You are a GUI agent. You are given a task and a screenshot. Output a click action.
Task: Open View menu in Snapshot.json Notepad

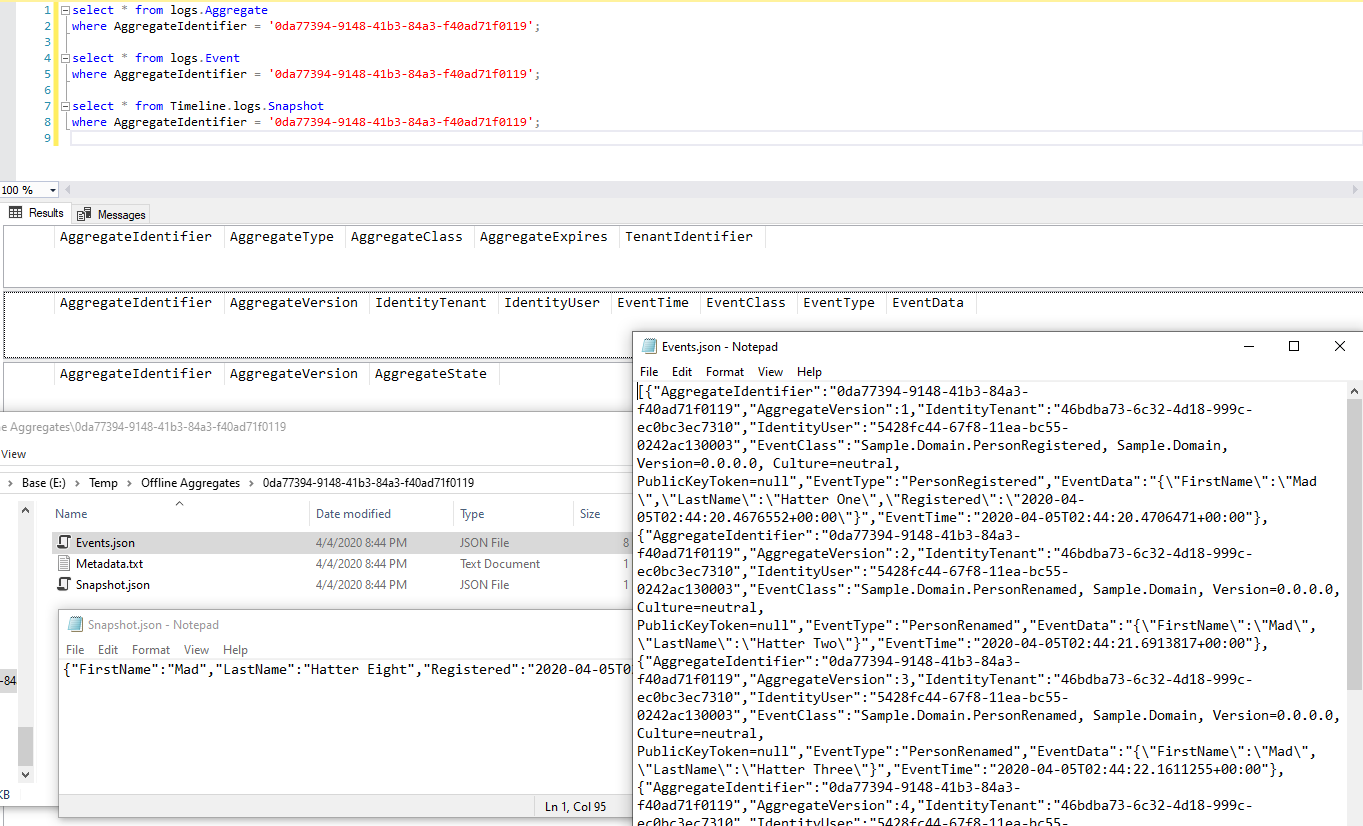point(196,650)
